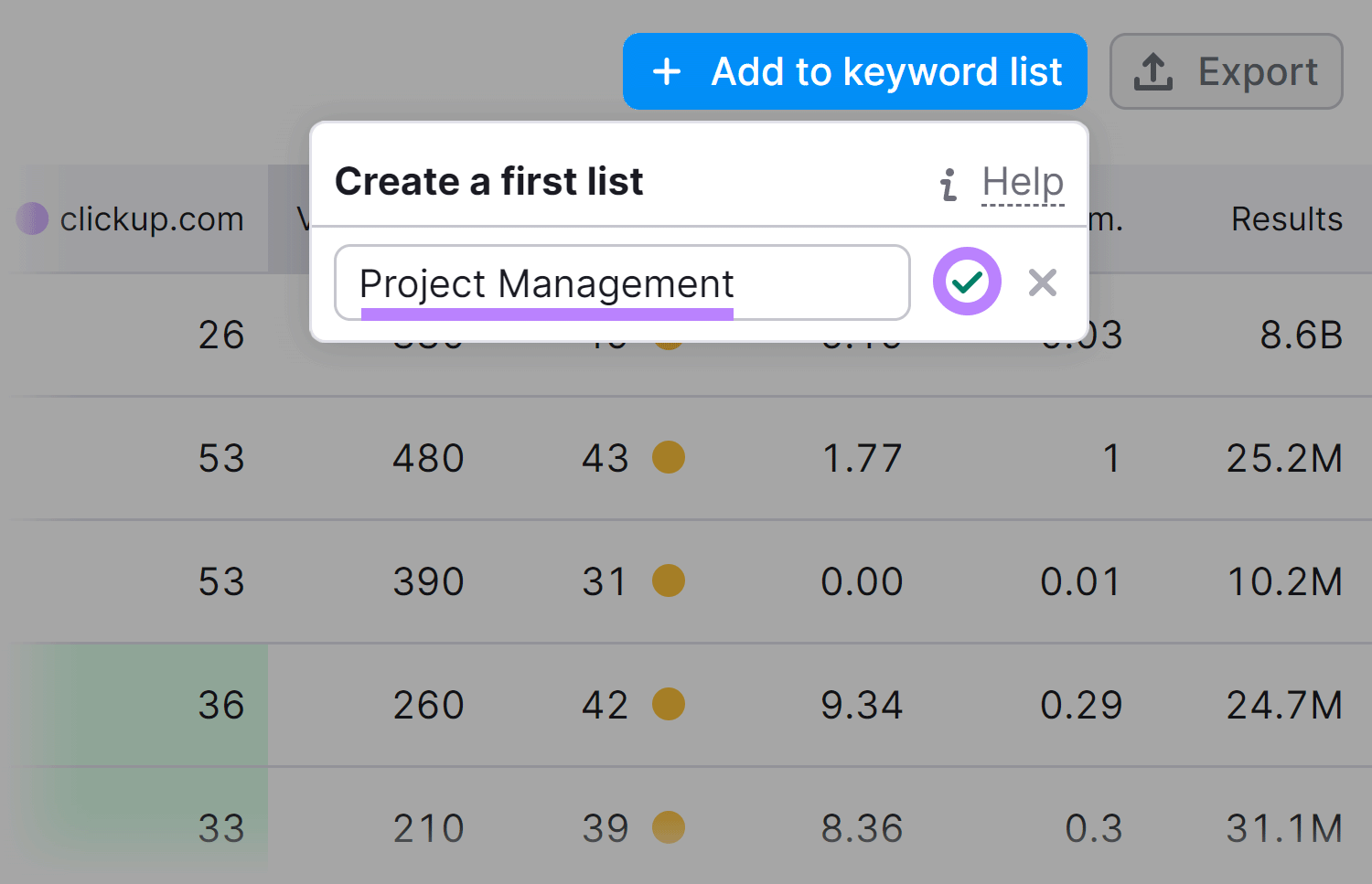The image size is (1372, 884).
Task: Click the gold difficulty dot next to 31
Action: [669, 581]
